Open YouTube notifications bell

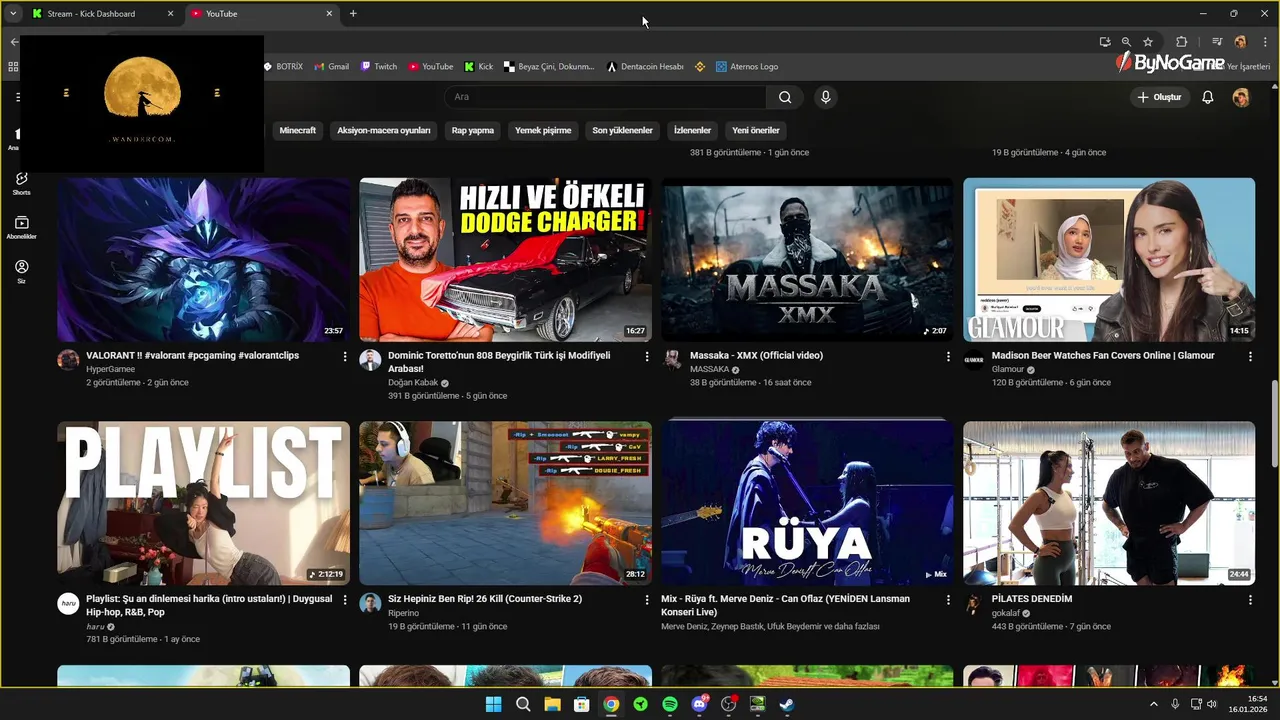pyautogui.click(x=1208, y=97)
